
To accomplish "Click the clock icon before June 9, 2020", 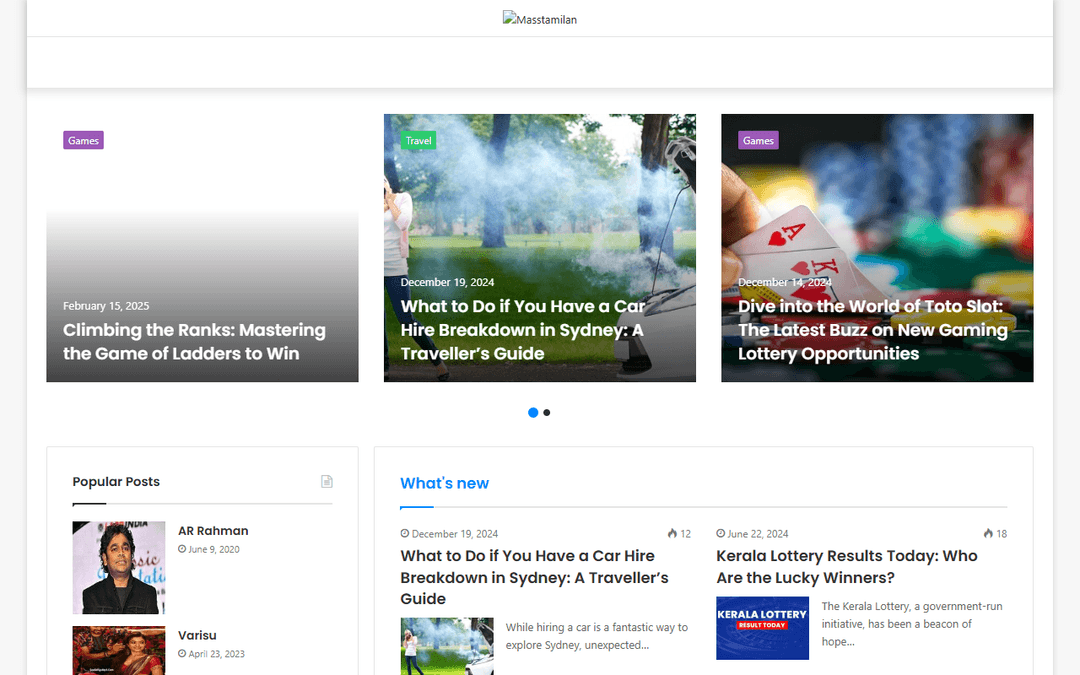I will [182, 549].
